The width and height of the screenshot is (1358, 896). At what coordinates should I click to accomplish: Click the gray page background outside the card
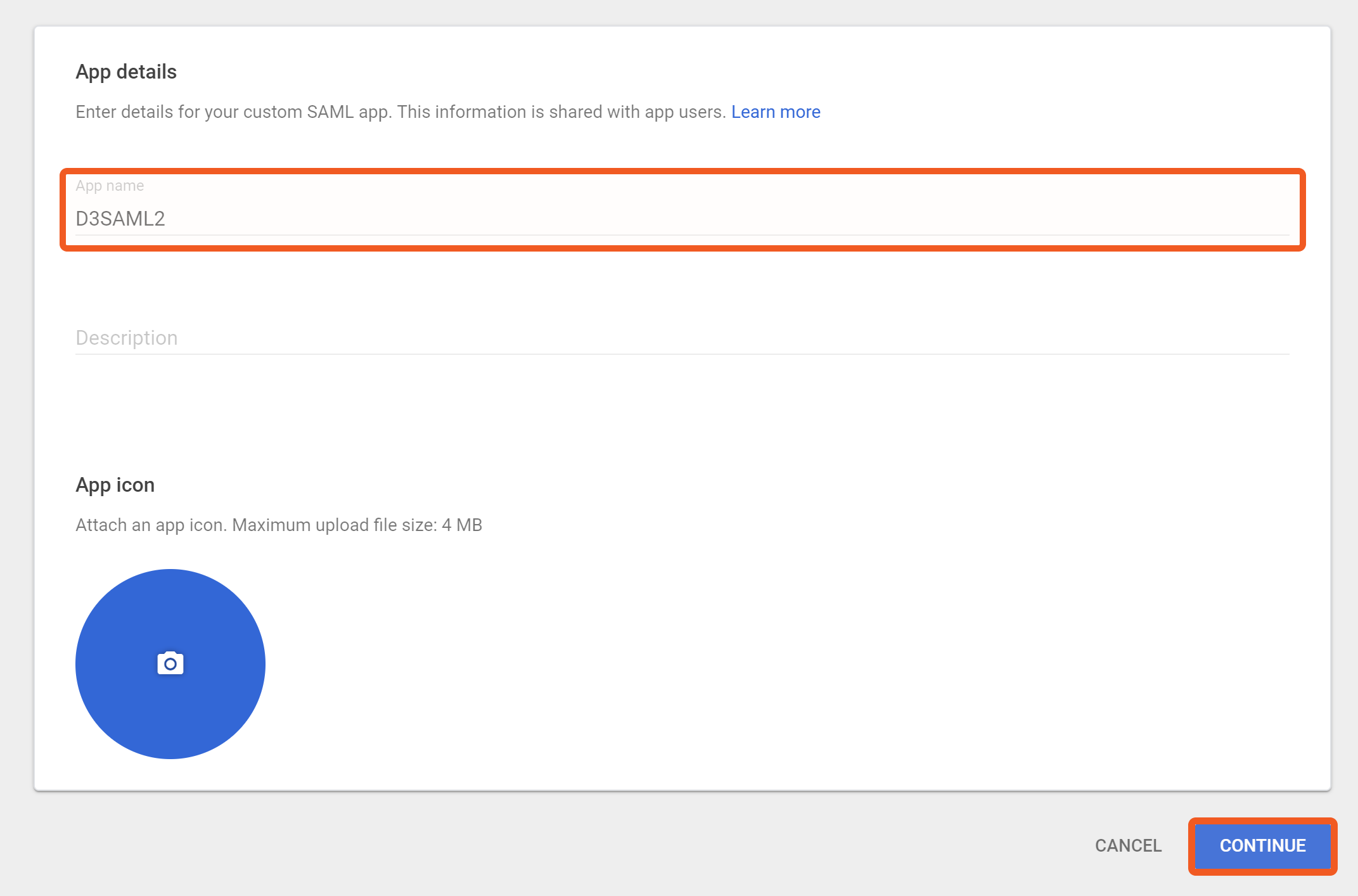point(570,843)
